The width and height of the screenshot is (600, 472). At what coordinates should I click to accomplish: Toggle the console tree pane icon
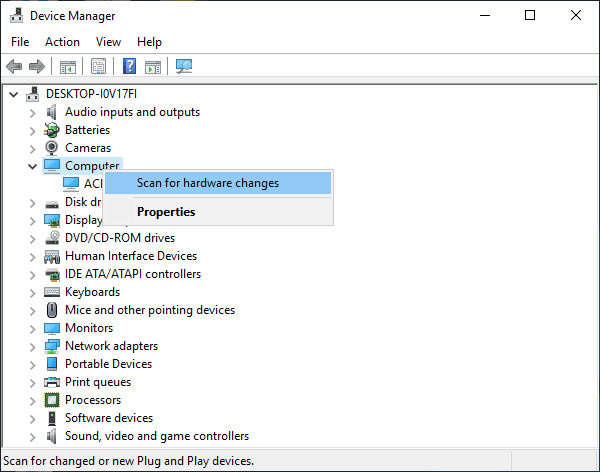tap(68, 67)
